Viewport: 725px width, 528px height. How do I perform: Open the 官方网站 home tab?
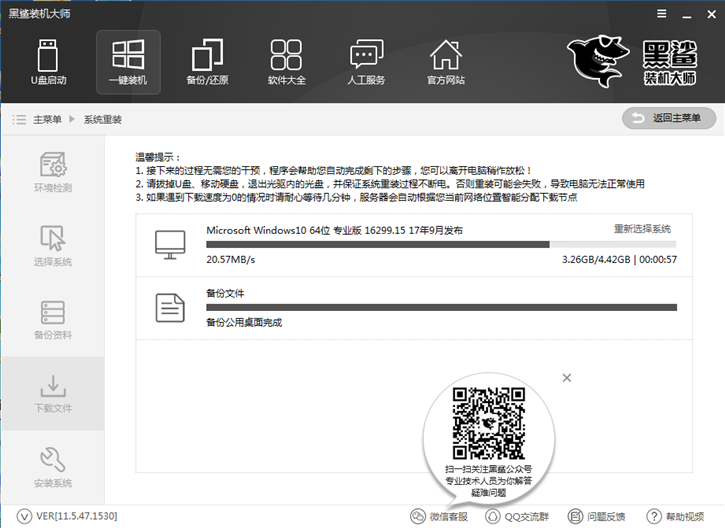coord(446,62)
